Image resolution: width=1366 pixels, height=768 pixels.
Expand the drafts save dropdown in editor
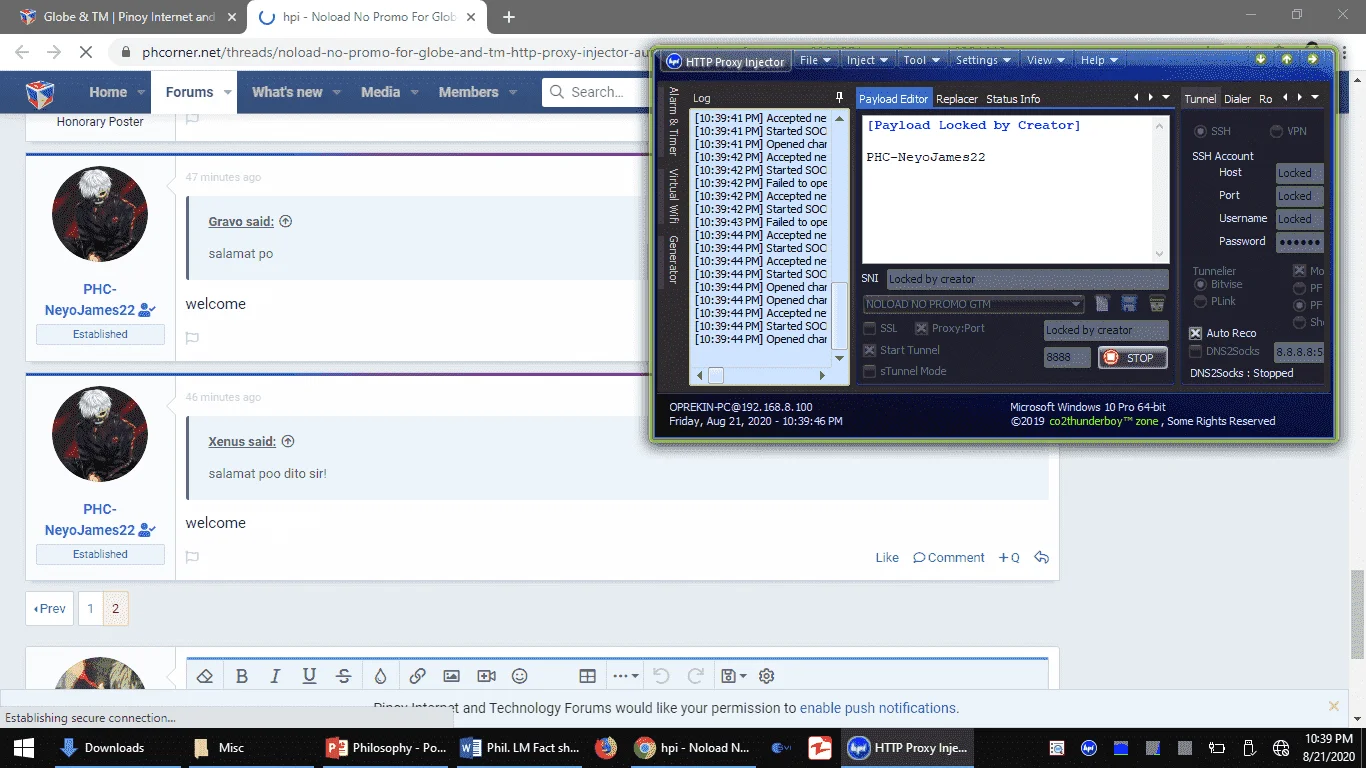pos(733,676)
